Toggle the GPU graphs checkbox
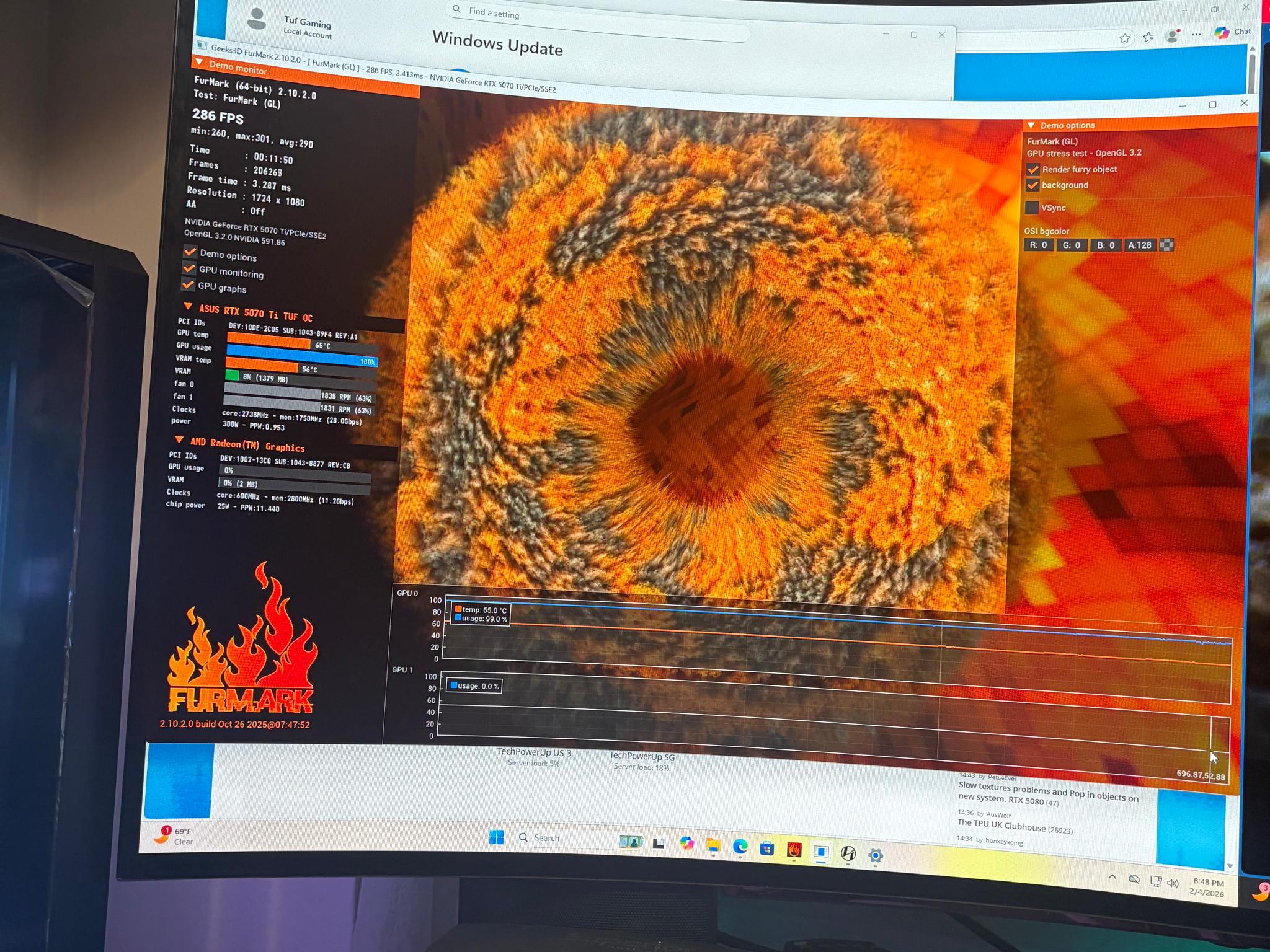Image resolution: width=1270 pixels, height=952 pixels. [x=187, y=284]
